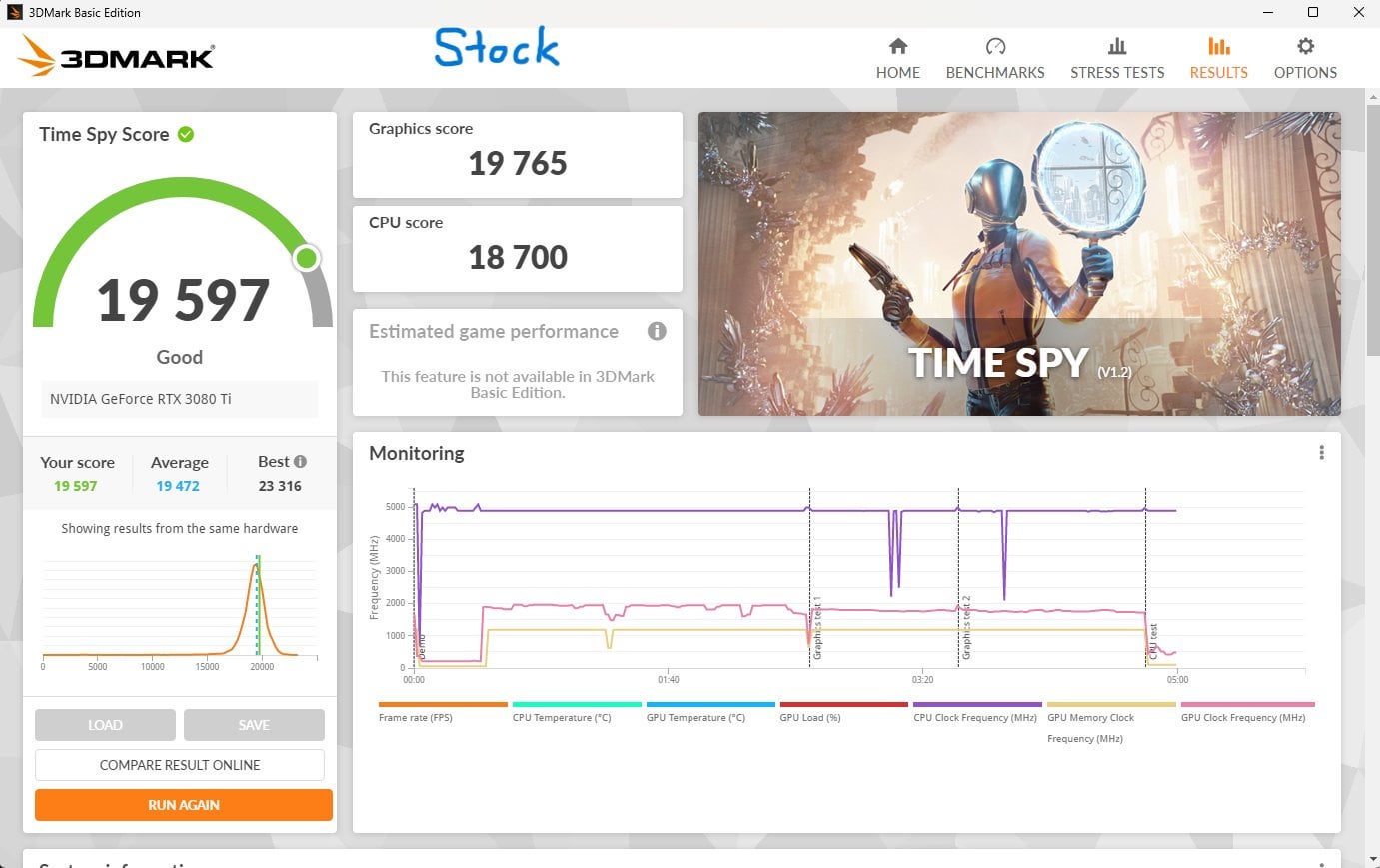Open Stress Tests via the bar-chart icon

1117,46
